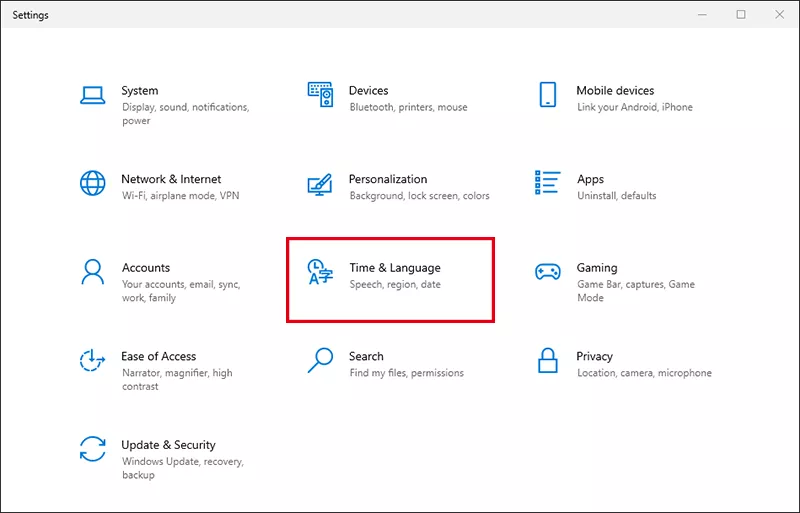This screenshot has width=800, height=513.
Task: Click the Search magnifying glass icon
Action: [x=320, y=360]
